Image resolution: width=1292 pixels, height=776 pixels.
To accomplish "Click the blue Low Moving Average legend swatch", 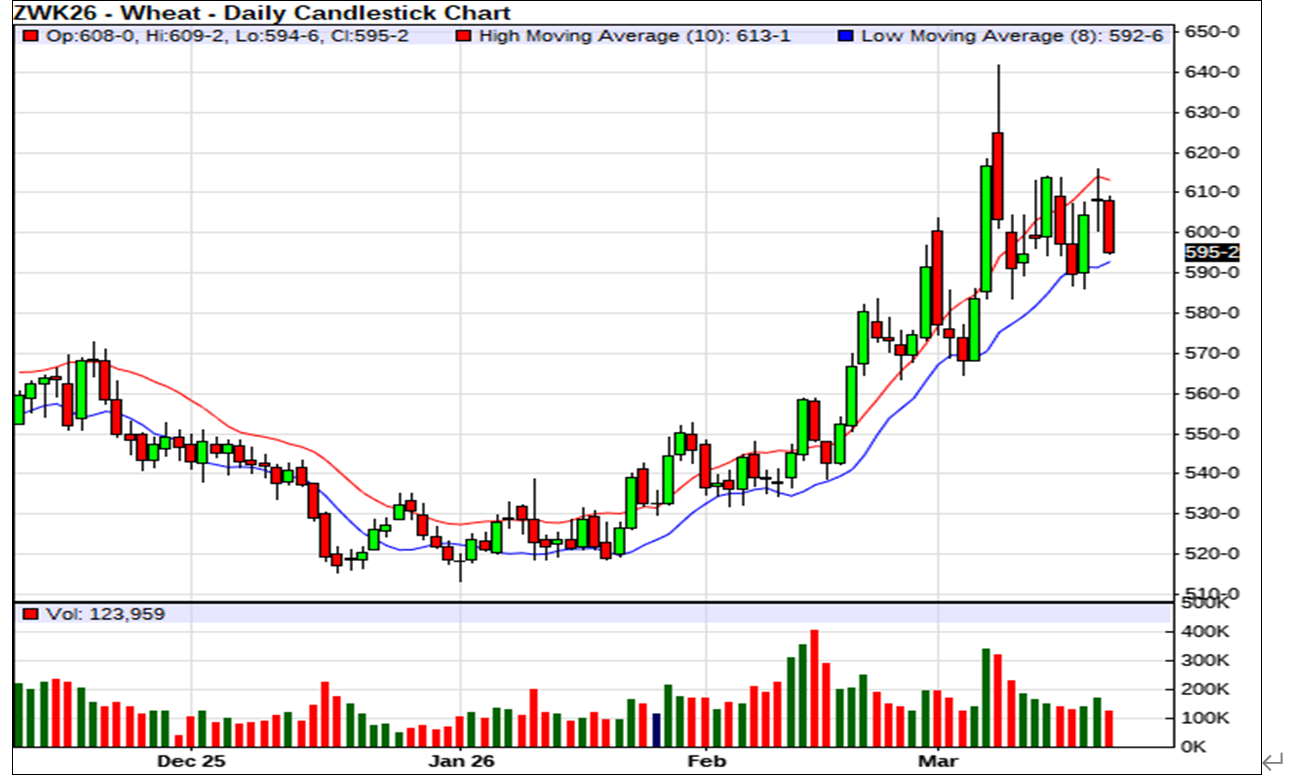I will point(846,36).
